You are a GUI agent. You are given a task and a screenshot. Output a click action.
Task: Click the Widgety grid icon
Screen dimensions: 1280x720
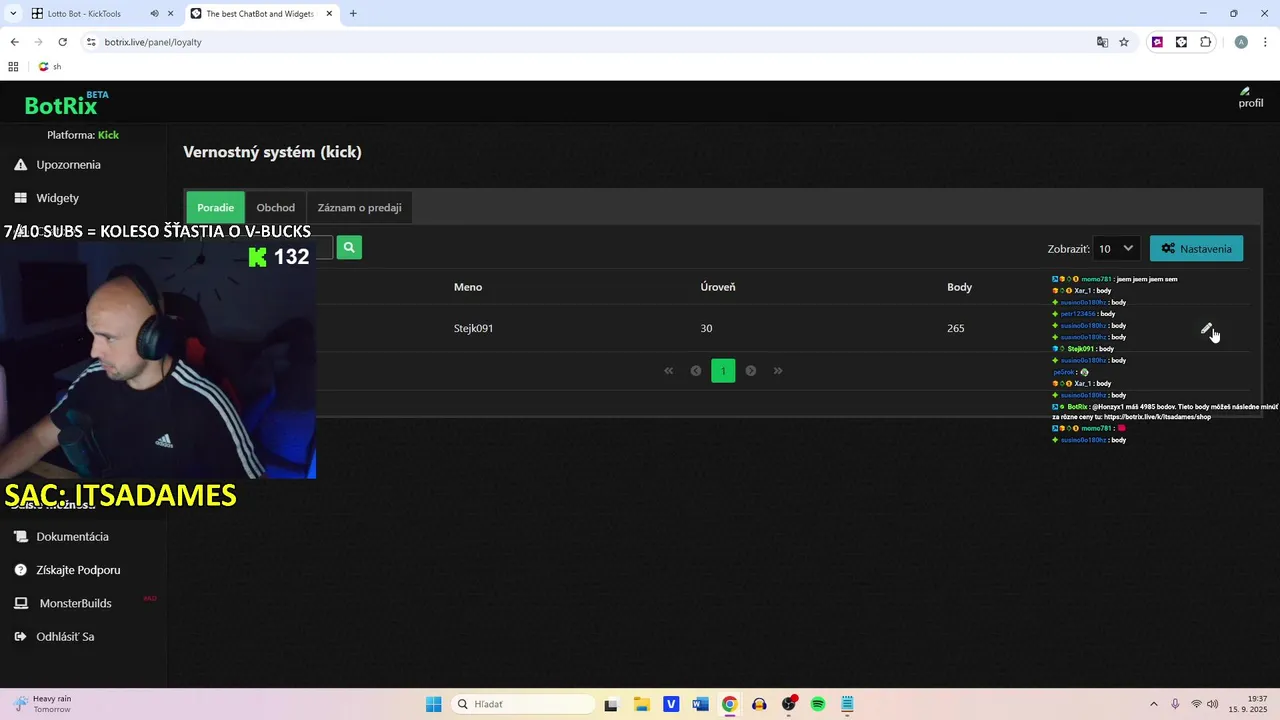click(20, 198)
